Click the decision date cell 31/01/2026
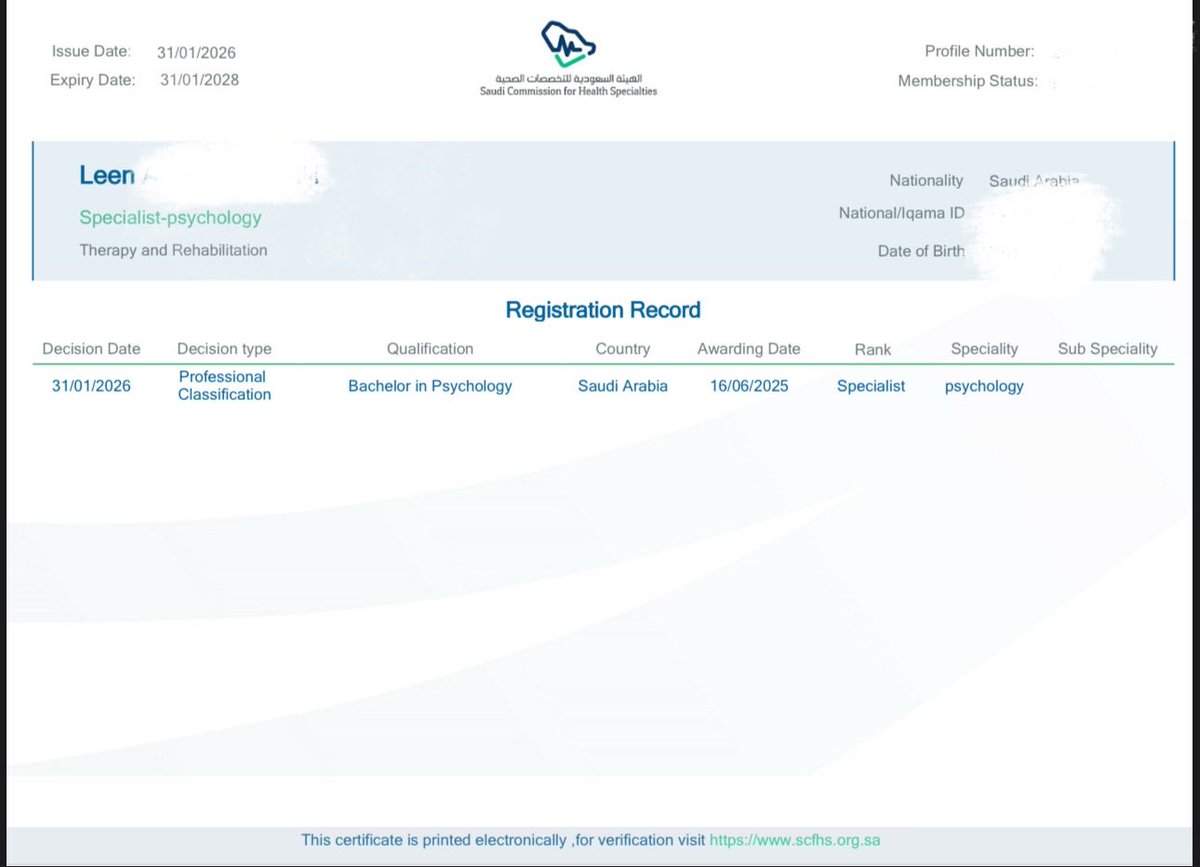The width and height of the screenshot is (1200, 867). coord(91,386)
